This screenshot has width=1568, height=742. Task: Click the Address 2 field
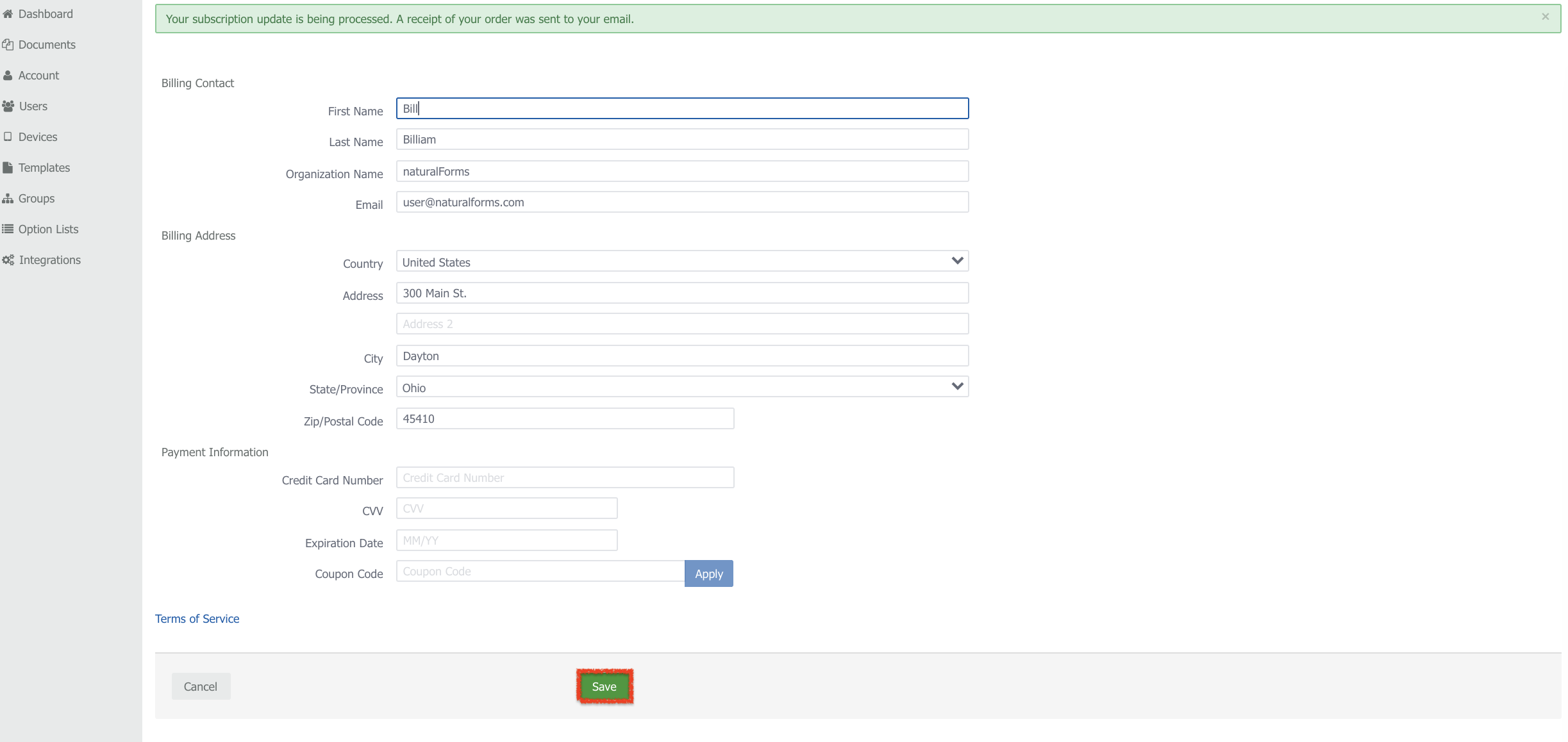point(682,324)
